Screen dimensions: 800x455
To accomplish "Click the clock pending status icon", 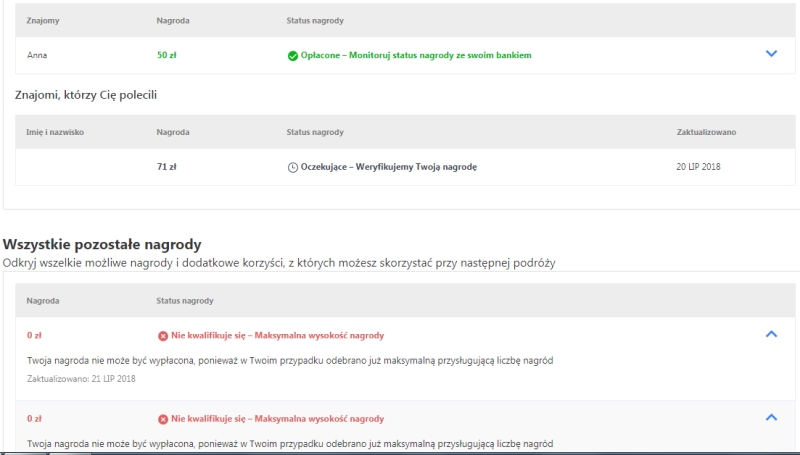I will 292,167.
